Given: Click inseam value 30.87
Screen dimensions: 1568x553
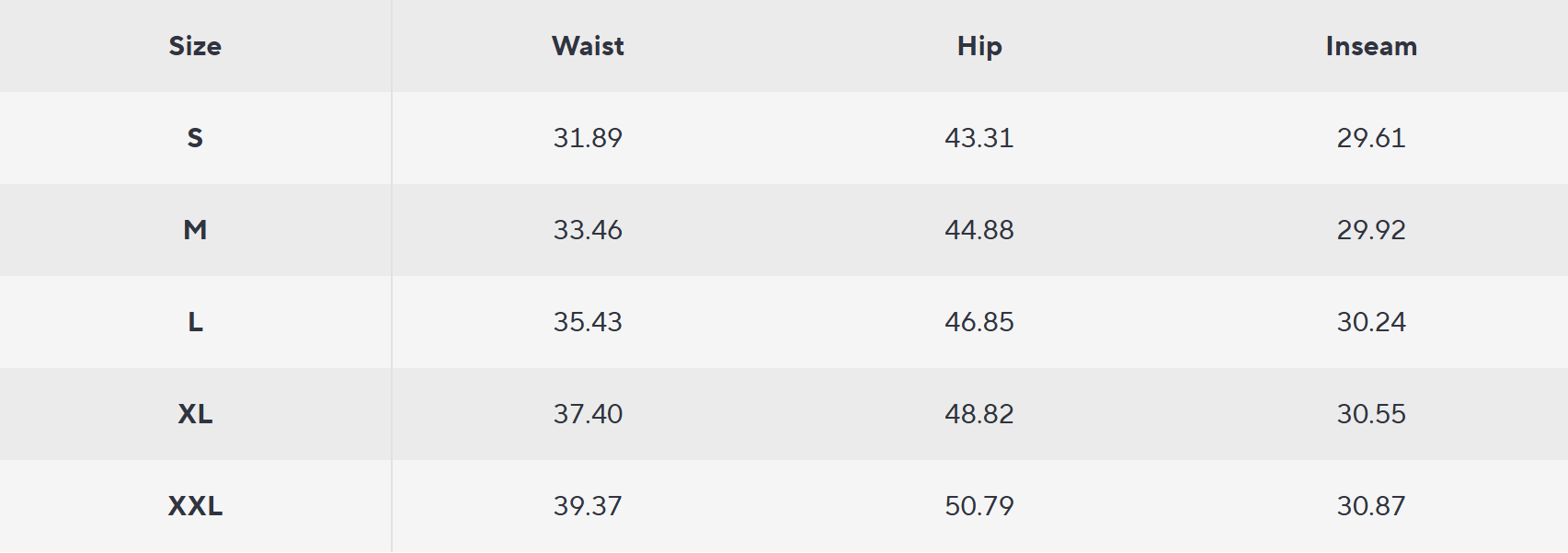Looking at the screenshot, I should pos(1371,506).
